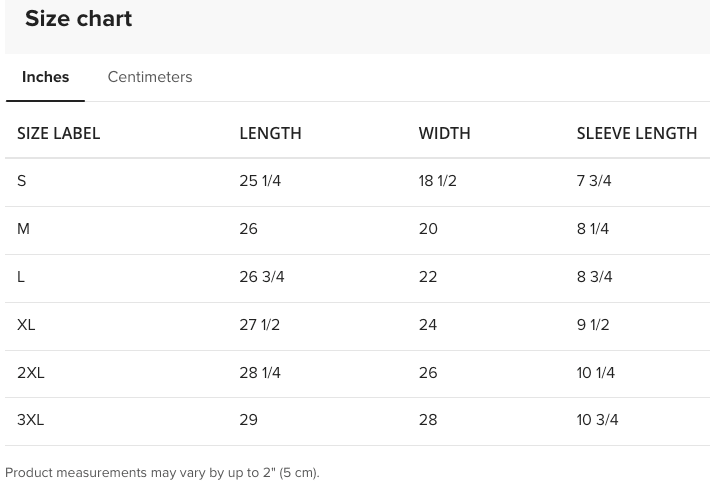Screen dimensions: 710x497
Task: Switch to the Centimeters tab
Action: (150, 77)
